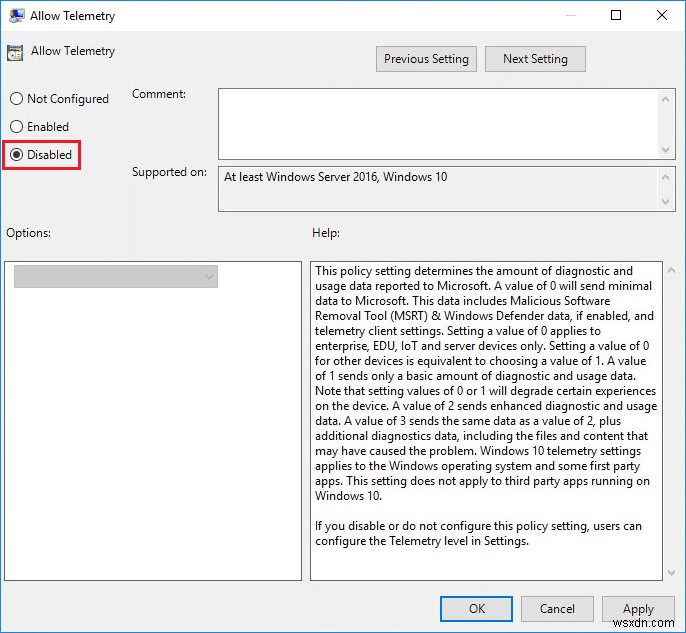Maximize the Allow Telemetry window
686x633 pixels.
click(x=616, y=15)
